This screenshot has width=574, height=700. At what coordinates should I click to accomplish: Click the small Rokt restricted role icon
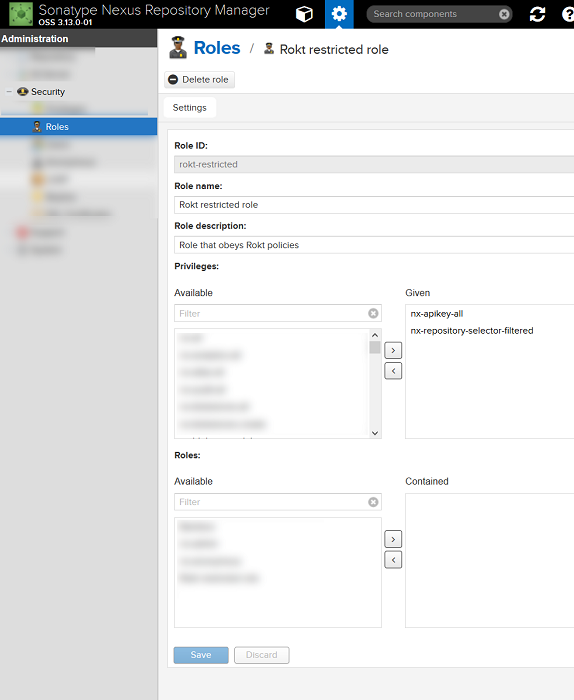(x=269, y=49)
